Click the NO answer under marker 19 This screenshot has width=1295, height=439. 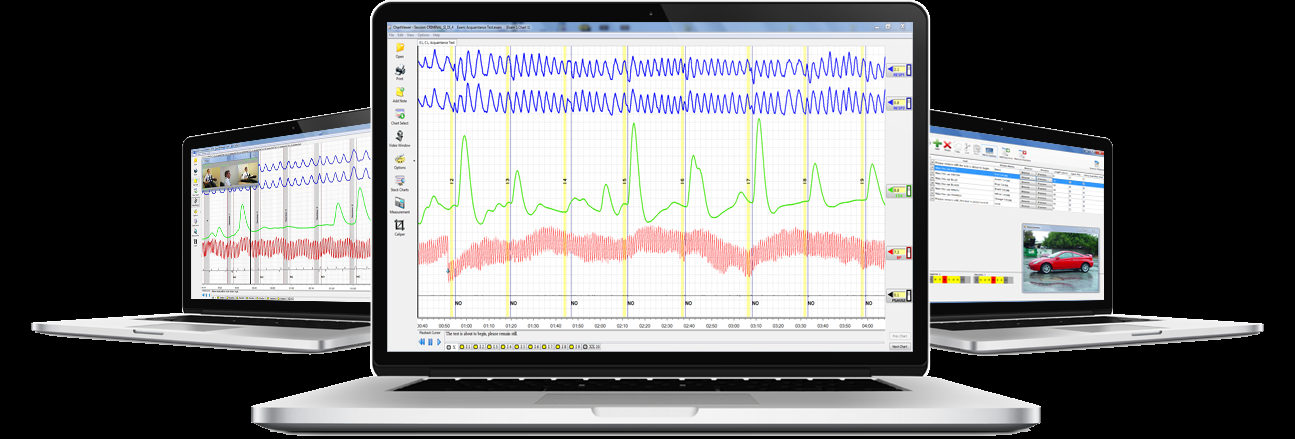click(x=869, y=303)
